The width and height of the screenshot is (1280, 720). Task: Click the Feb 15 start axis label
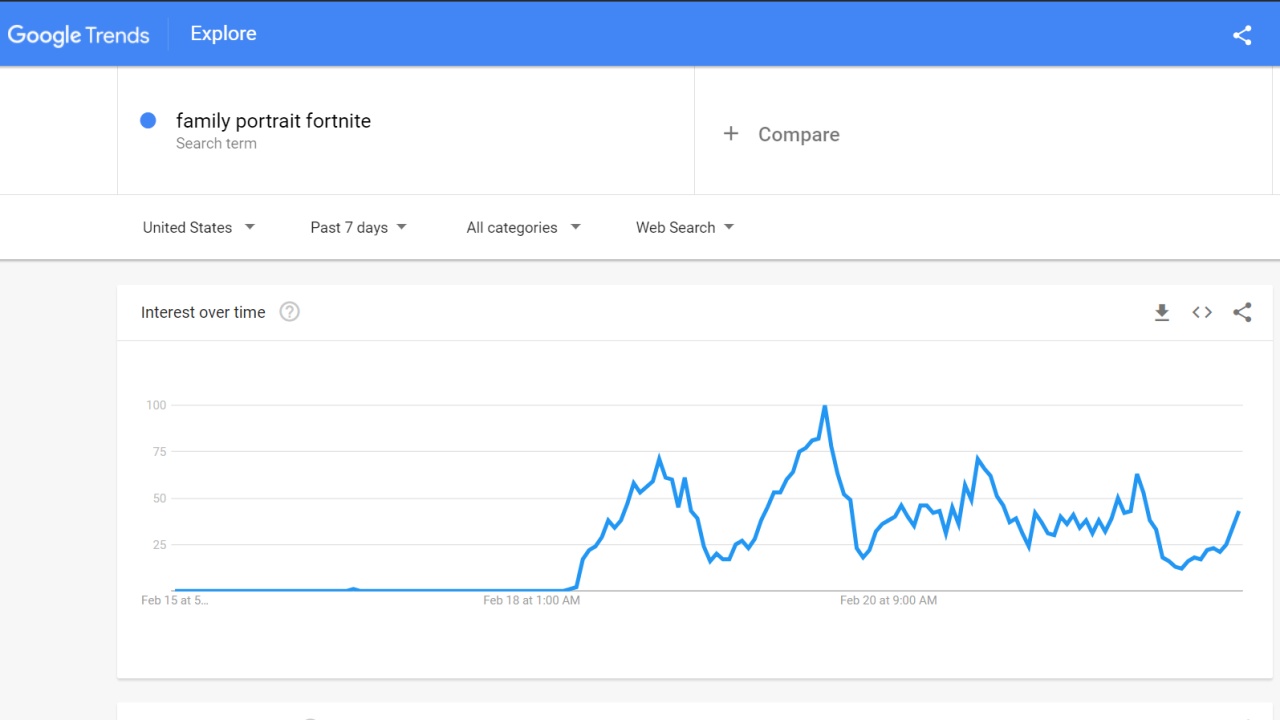[175, 600]
